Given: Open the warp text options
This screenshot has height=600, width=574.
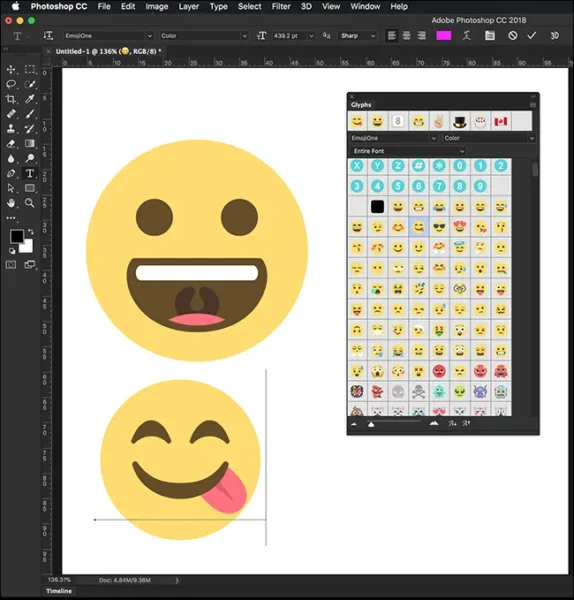Looking at the screenshot, I should point(466,36).
